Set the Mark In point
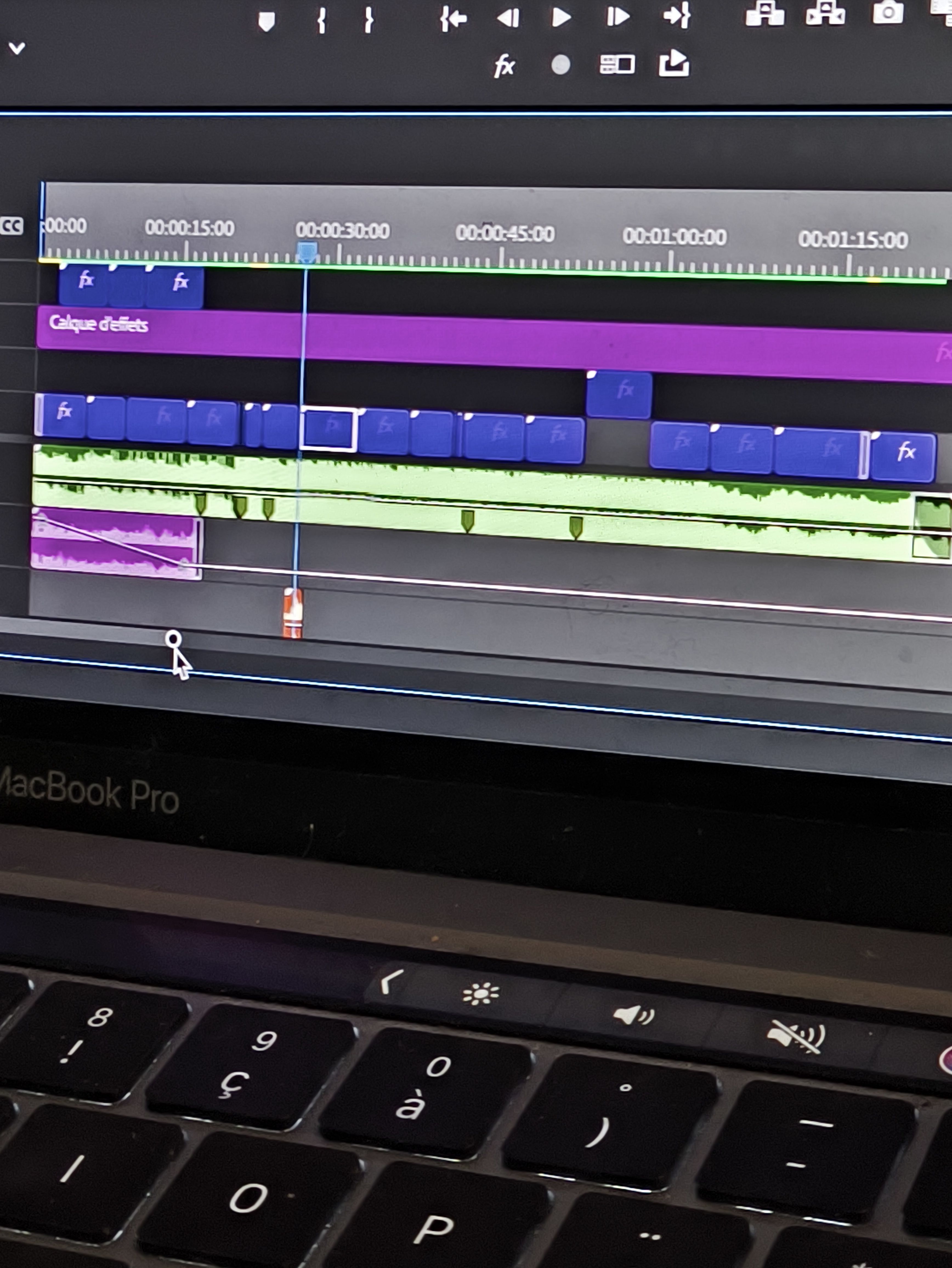The width and height of the screenshot is (952, 1268). (x=322, y=21)
